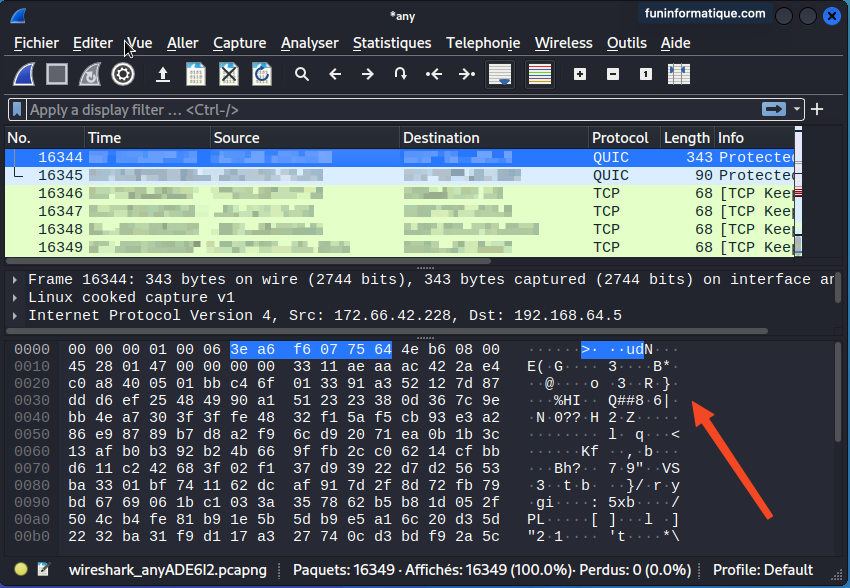
Task: Expand the Linux cooked capture v1 section
Action: click(x=15, y=298)
